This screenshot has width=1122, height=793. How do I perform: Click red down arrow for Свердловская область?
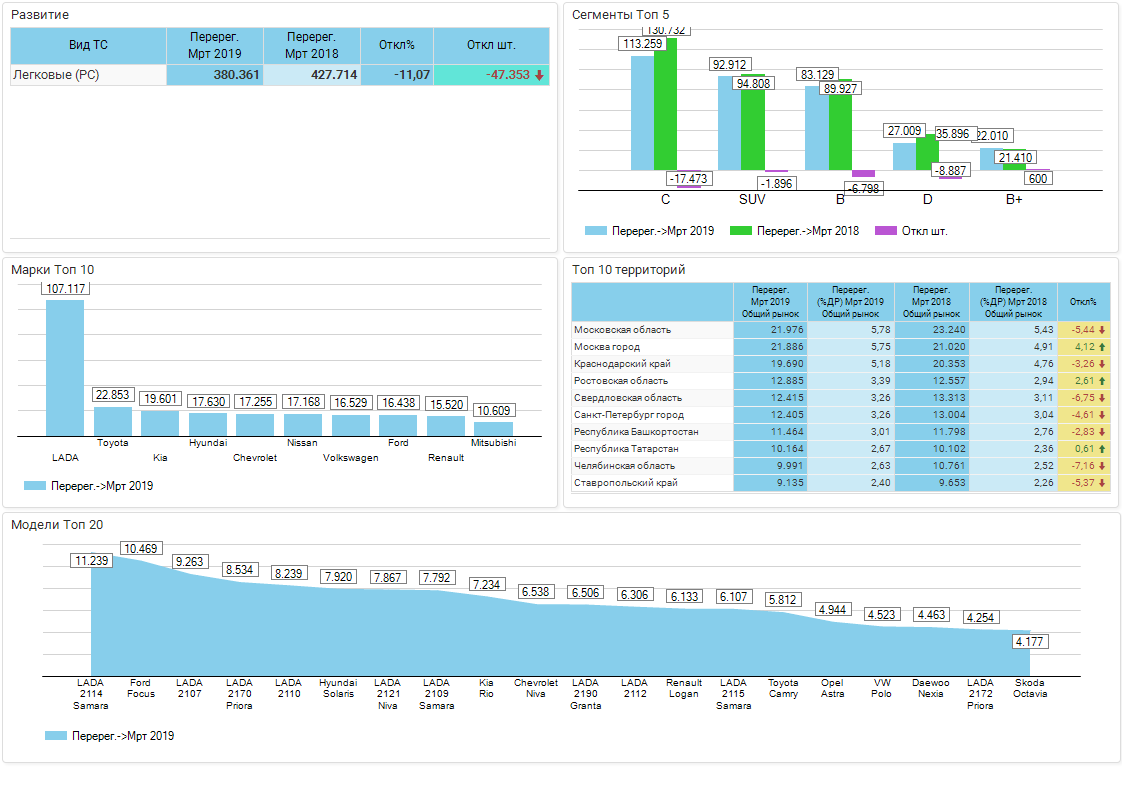tap(1102, 398)
